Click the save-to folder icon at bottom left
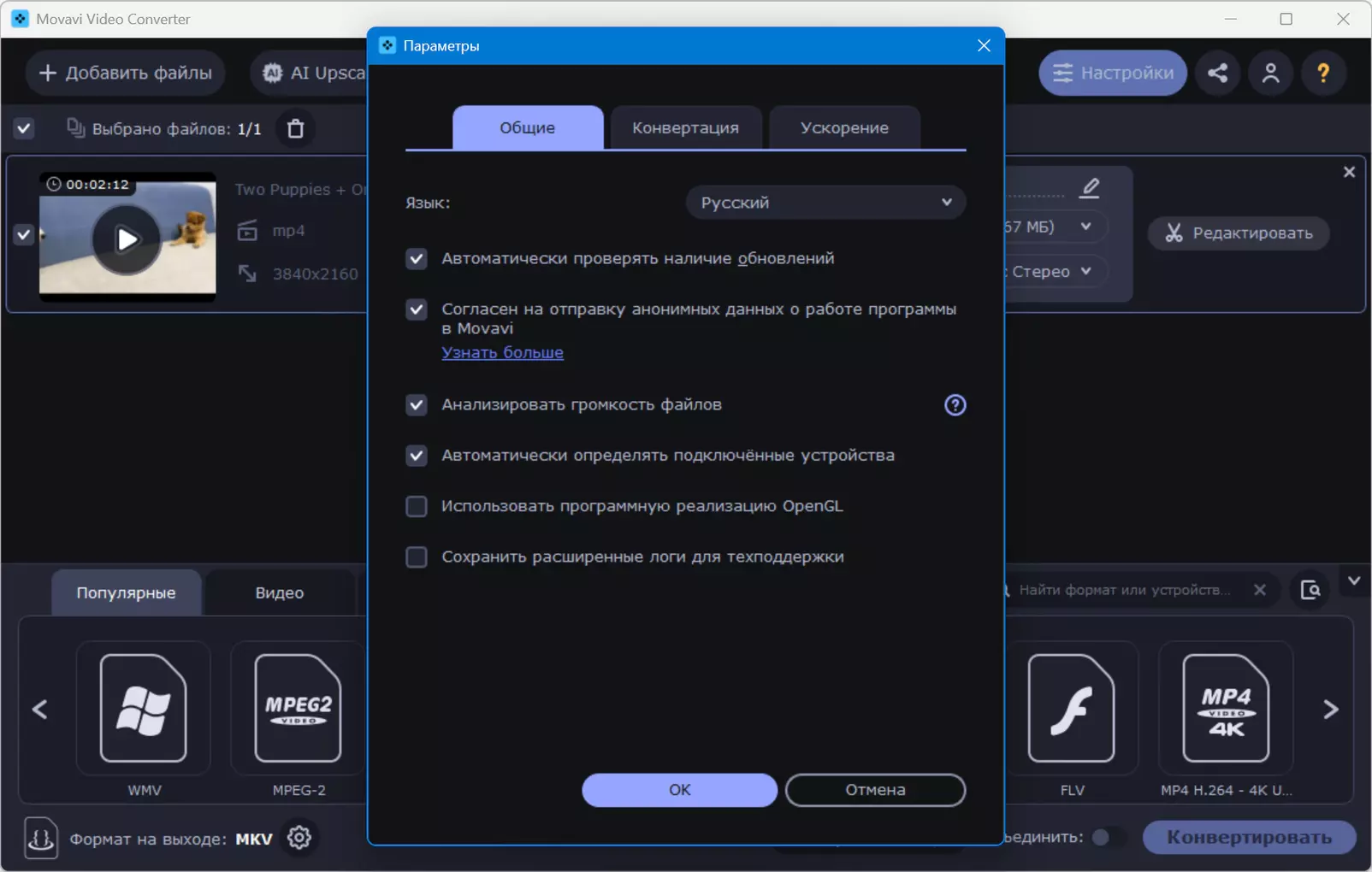Viewport: 1372px width, 872px height. click(x=41, y=838)
